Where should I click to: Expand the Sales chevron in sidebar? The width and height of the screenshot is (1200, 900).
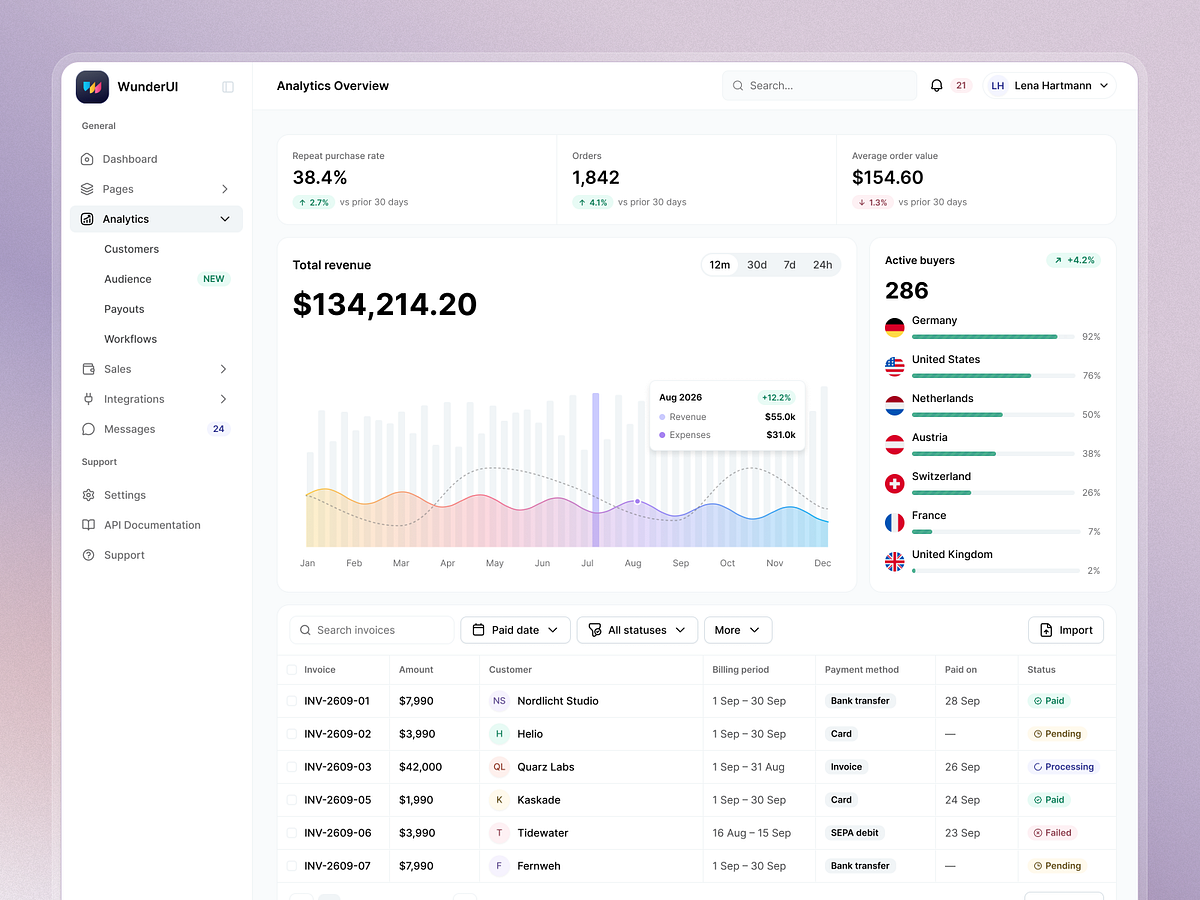[224, 369]
